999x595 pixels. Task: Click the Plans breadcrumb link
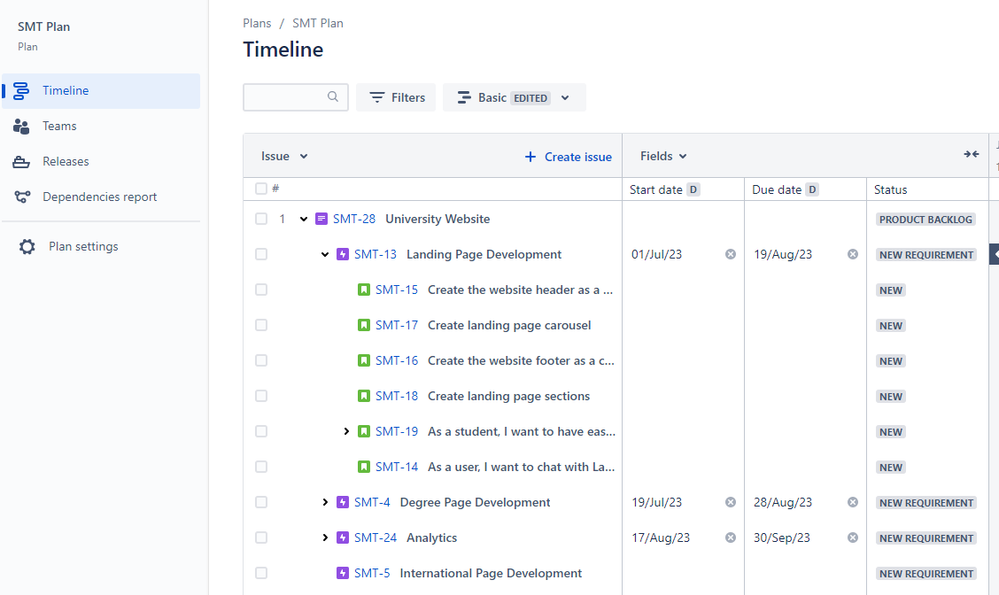coord(257,23)
